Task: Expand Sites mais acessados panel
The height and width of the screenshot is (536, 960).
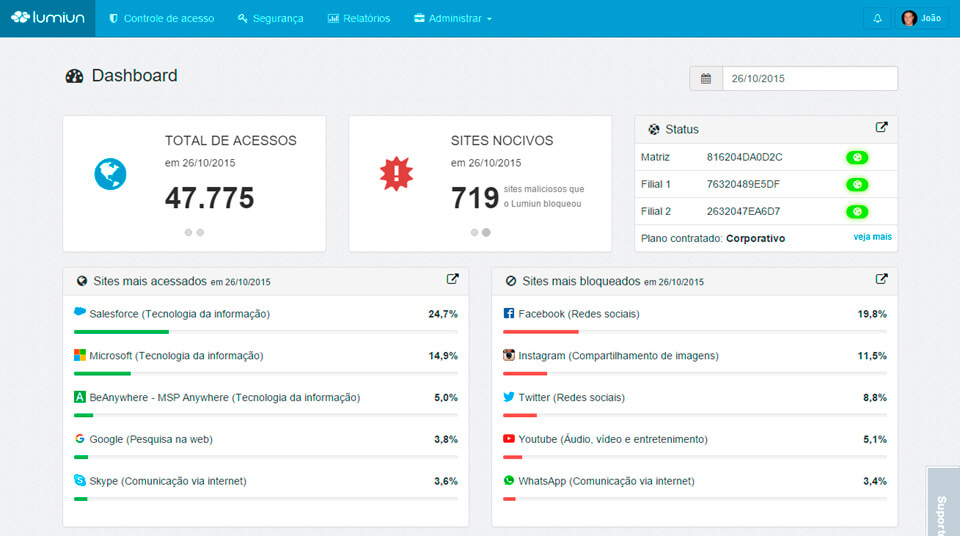Action: click(452, 279)
